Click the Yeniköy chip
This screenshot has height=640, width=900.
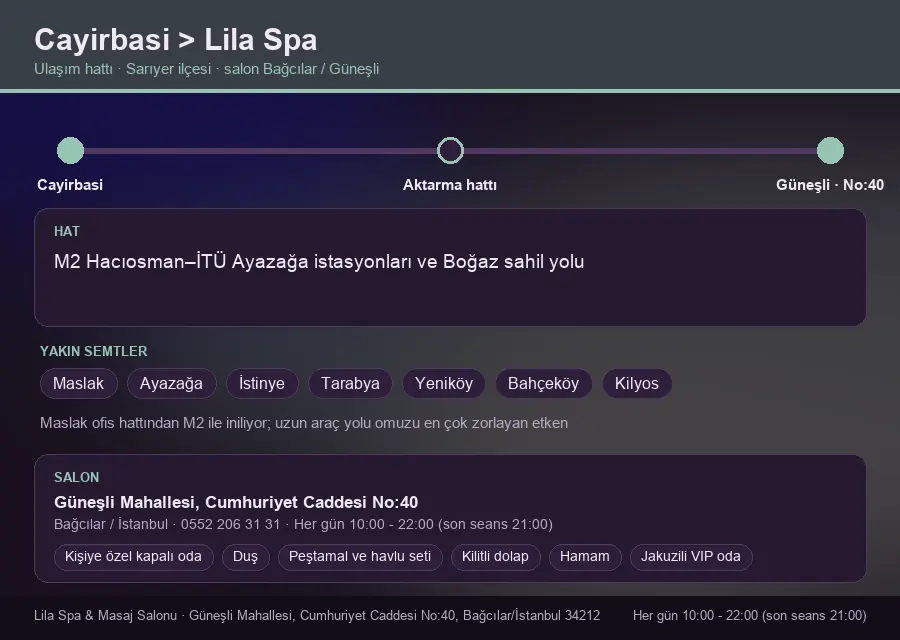(444, 383)
